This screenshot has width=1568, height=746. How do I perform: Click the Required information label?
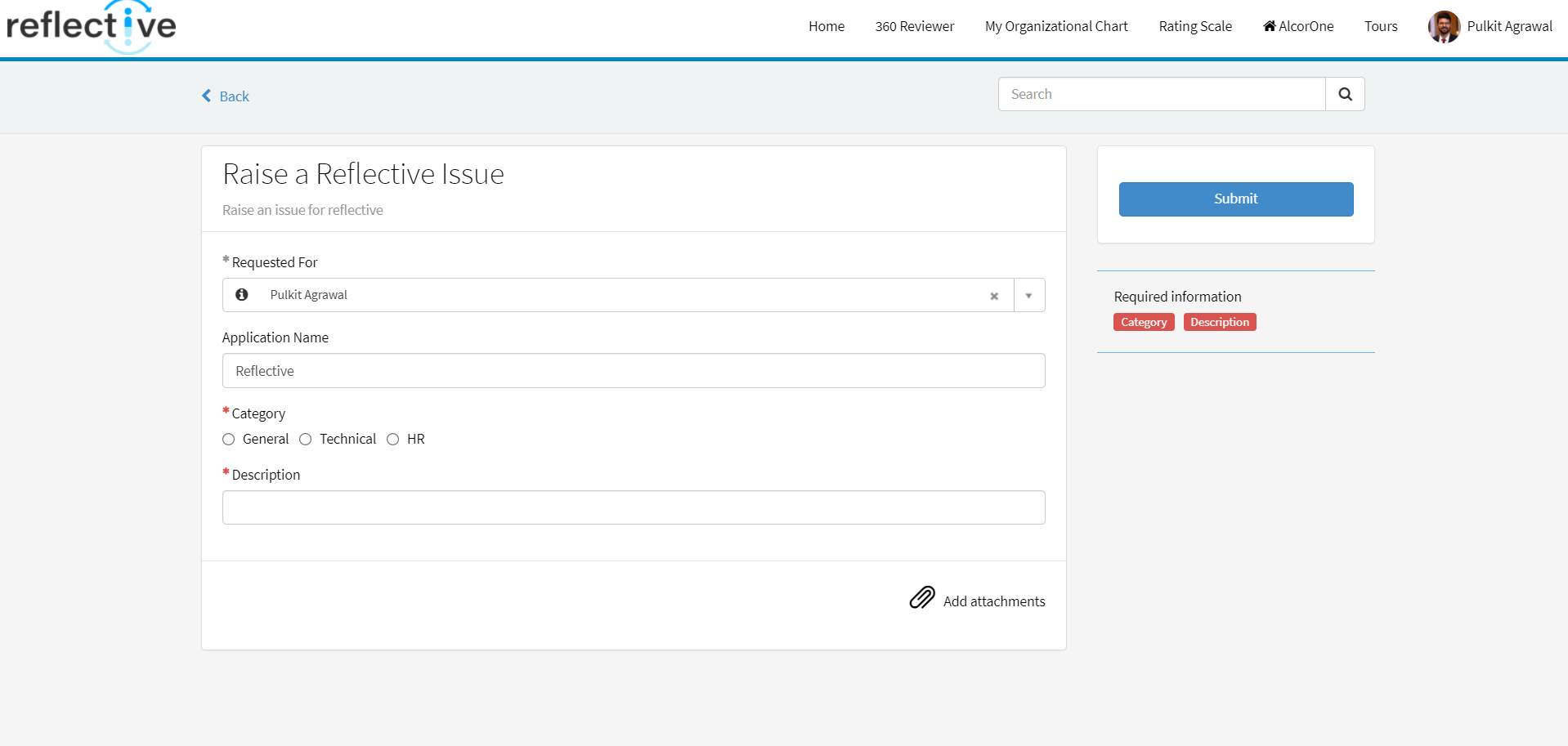pos(1177,297)
